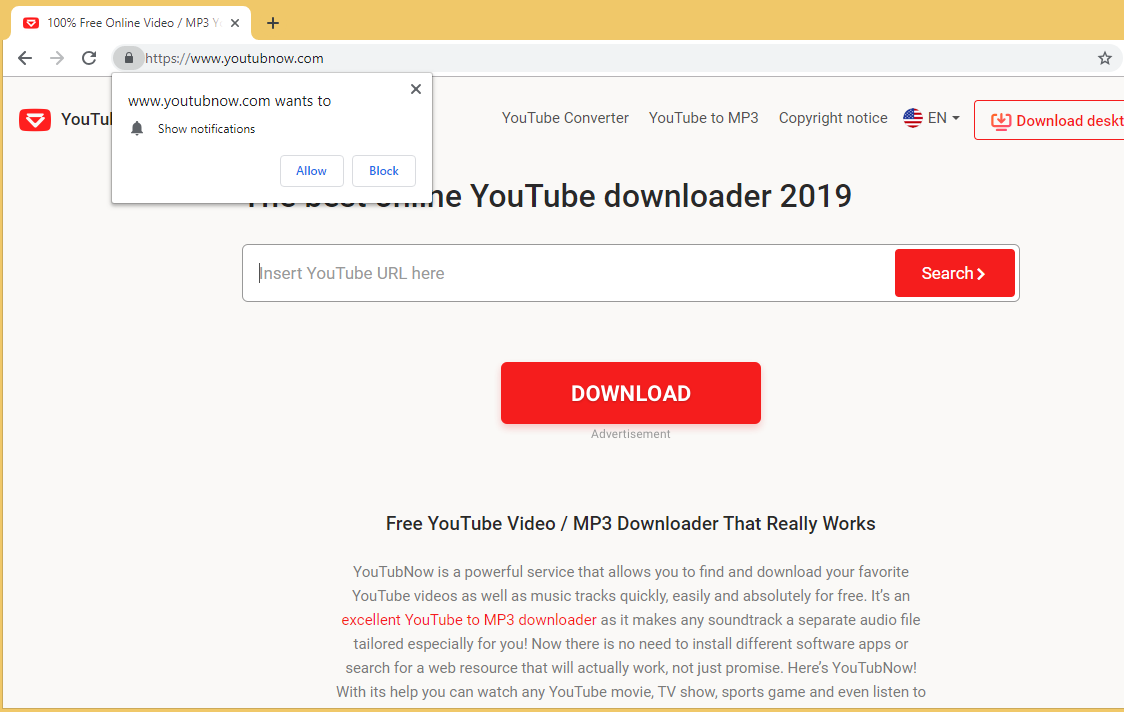
Task: Click the padlock site info icon
Action: (128, 58)
